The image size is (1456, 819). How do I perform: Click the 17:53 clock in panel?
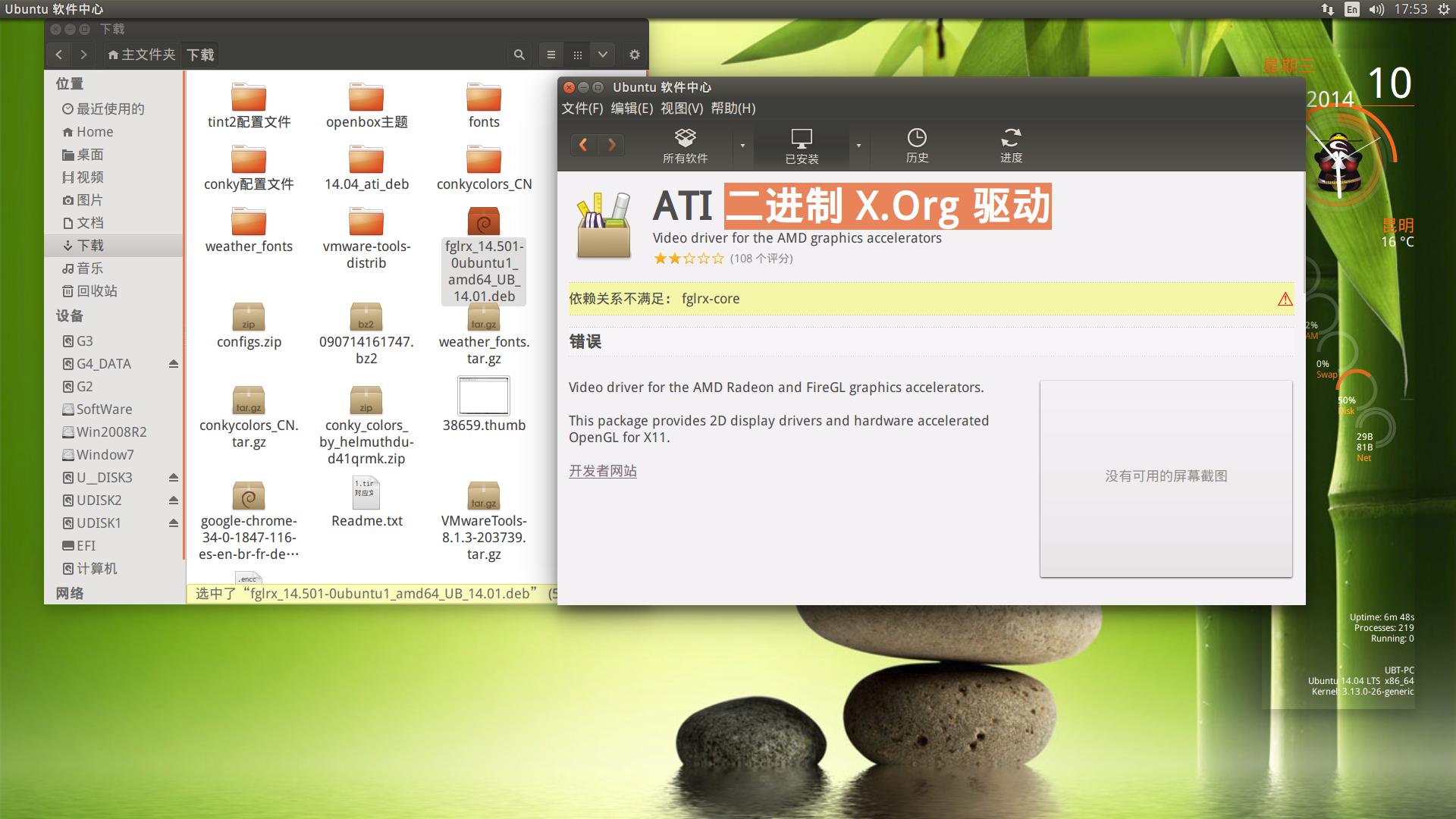coord(1410,9)
